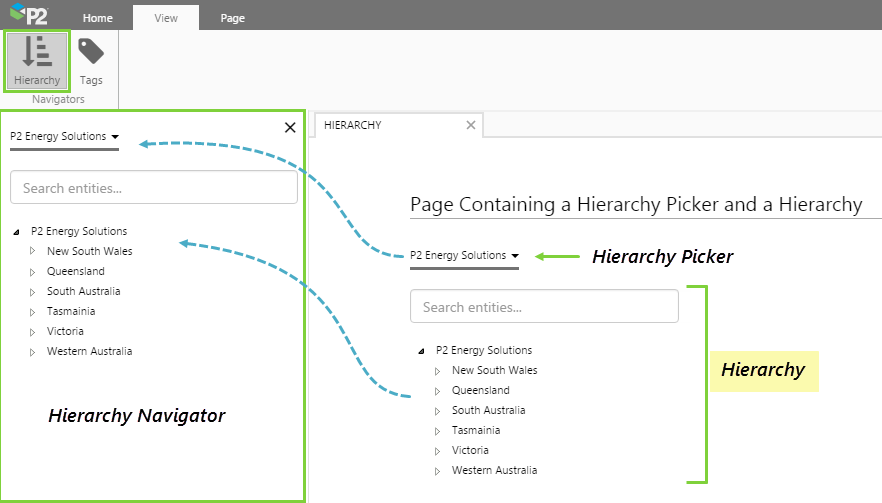Collapse P2 Energy Solutions node in navigator
Image resolution: width=882 pixels, height=503 pixels.
click(x=17, y=232)
